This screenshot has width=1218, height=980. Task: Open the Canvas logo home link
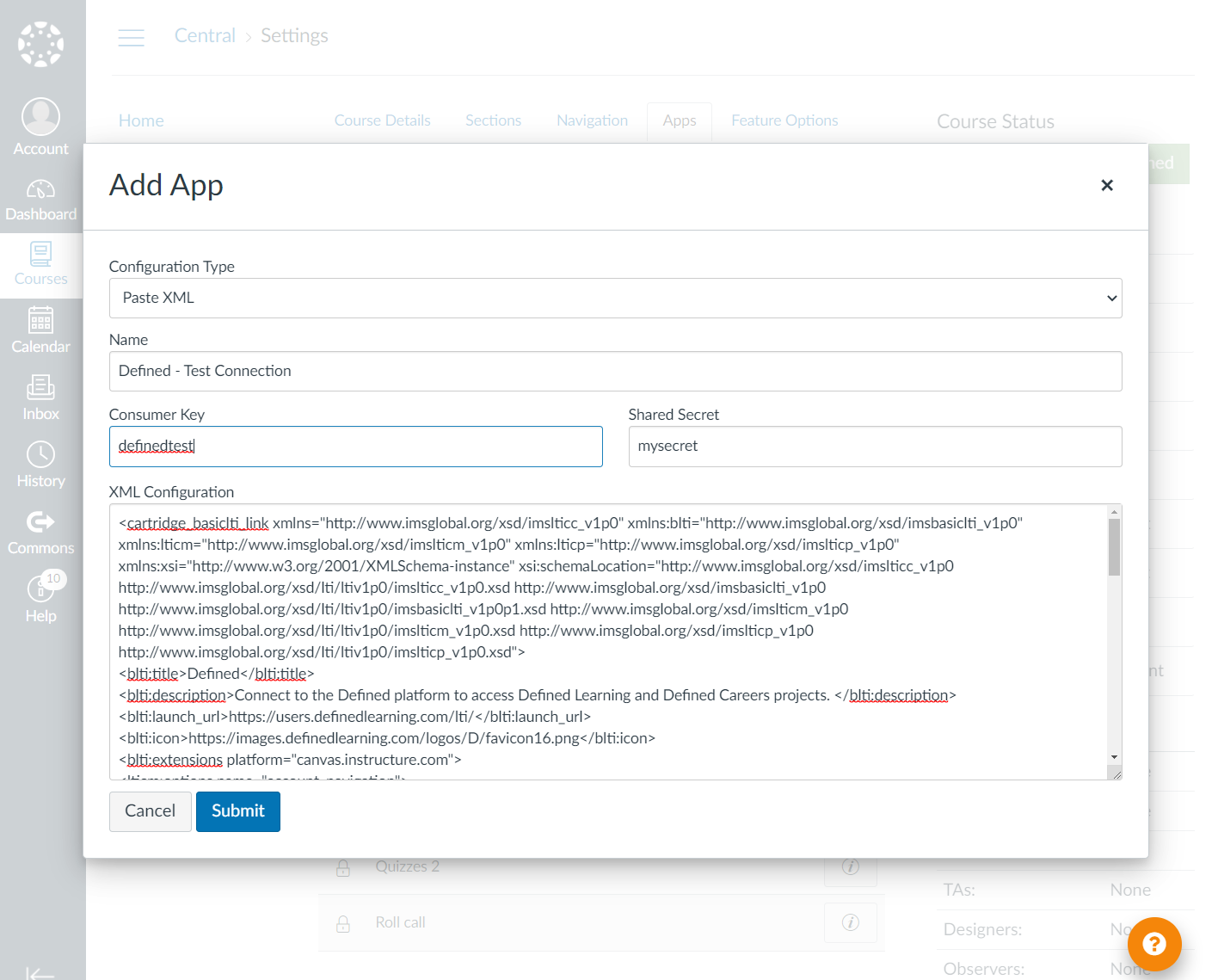(x=40, y=44)
